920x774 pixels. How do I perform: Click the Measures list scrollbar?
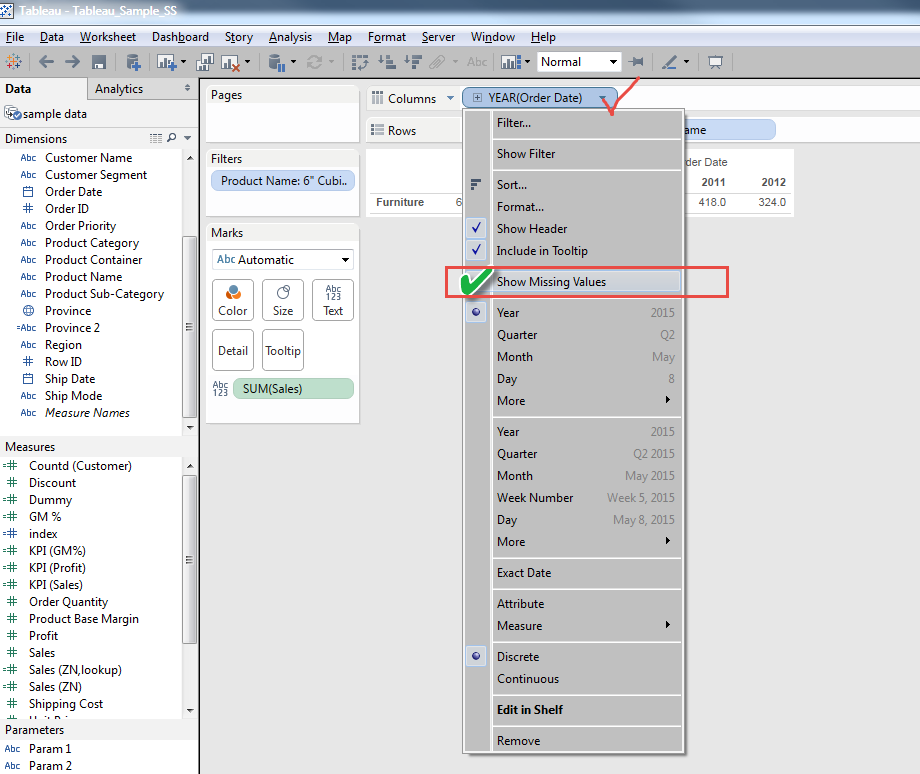190,559
